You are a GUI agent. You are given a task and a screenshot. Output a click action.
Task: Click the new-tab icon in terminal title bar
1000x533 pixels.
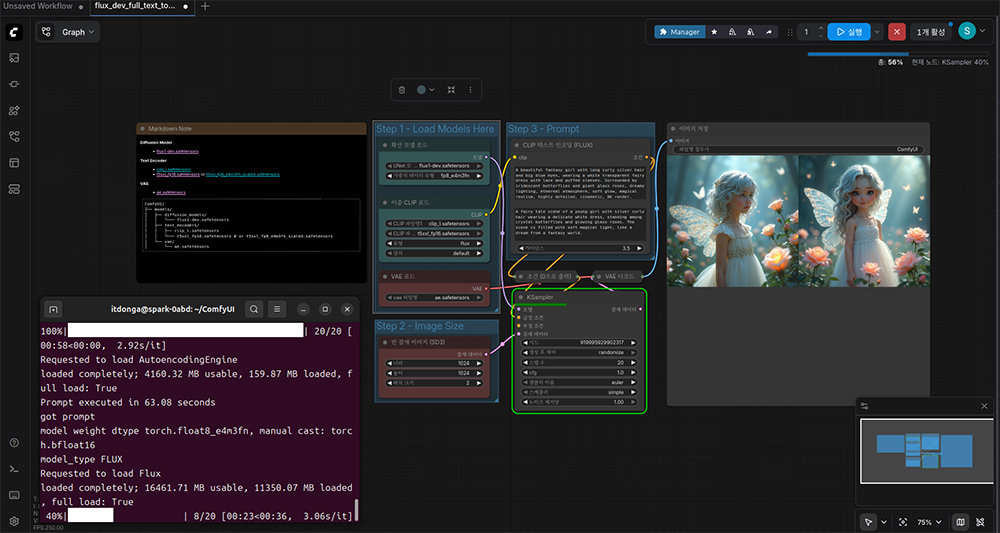click(54, 309)
